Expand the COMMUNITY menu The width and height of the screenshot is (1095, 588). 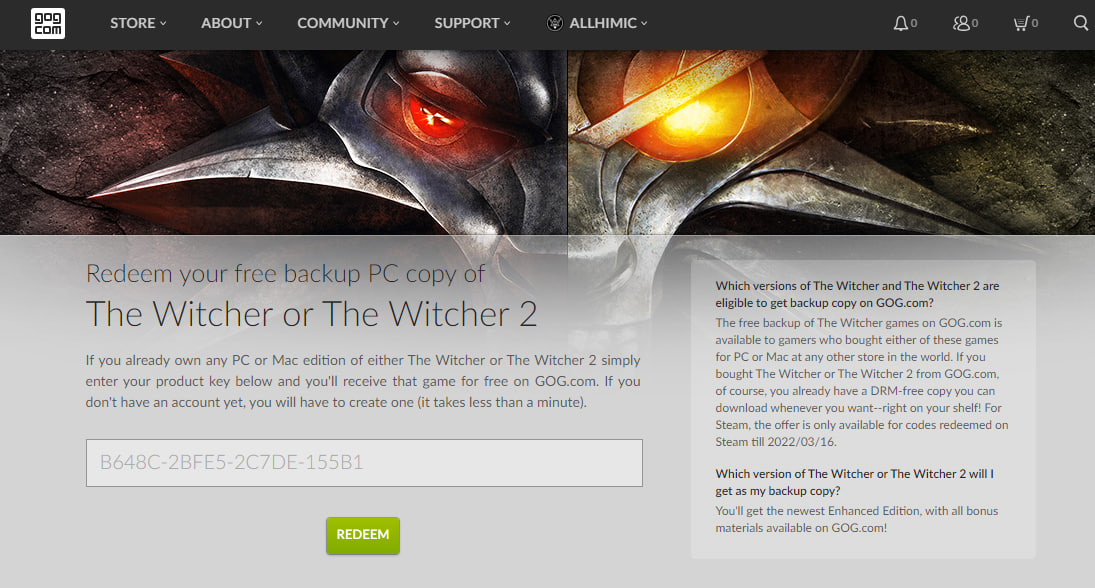(348, 23)
